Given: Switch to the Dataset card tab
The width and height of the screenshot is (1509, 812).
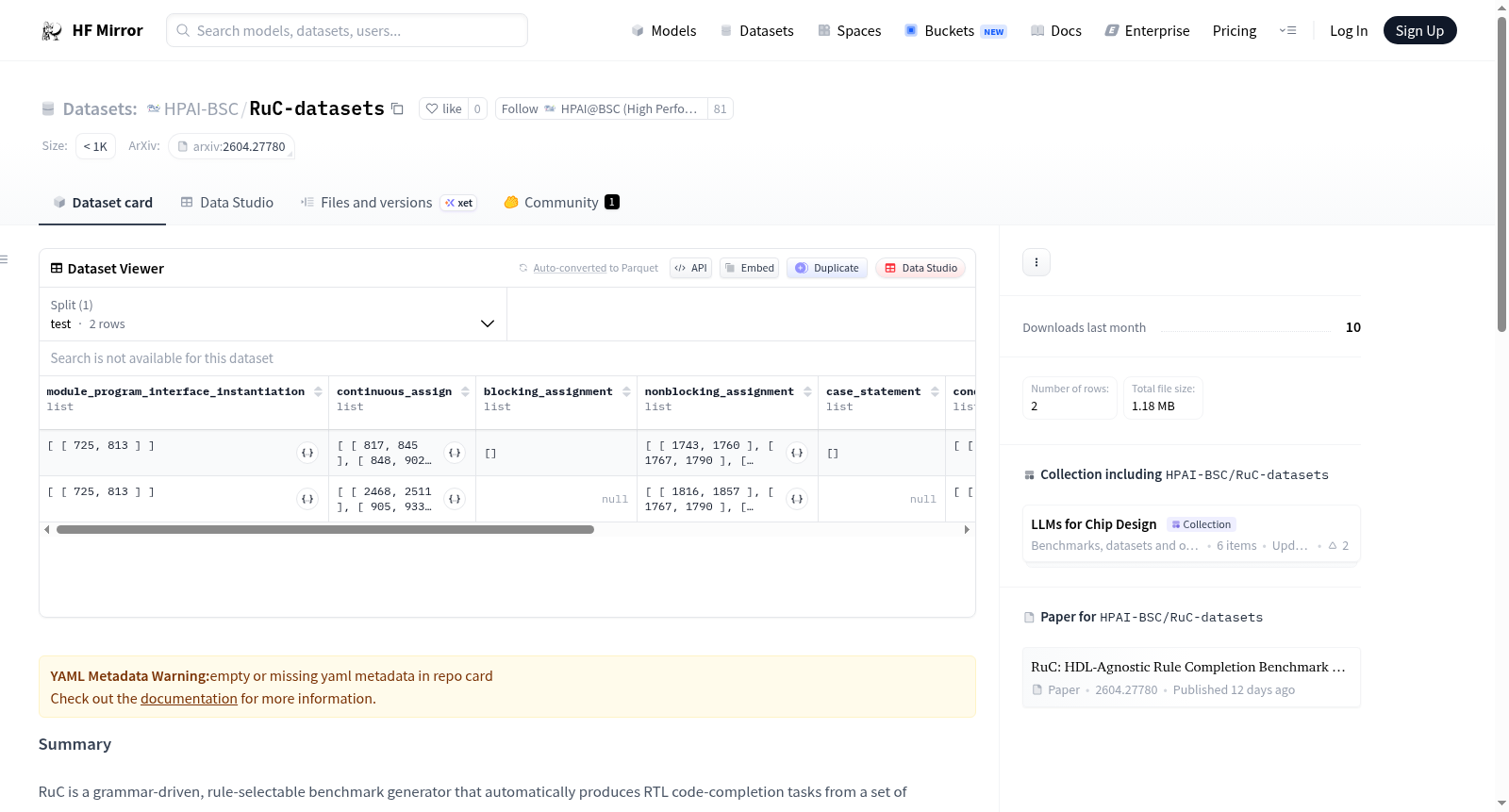Looking at the screenshot, I should tap(102, 203).
